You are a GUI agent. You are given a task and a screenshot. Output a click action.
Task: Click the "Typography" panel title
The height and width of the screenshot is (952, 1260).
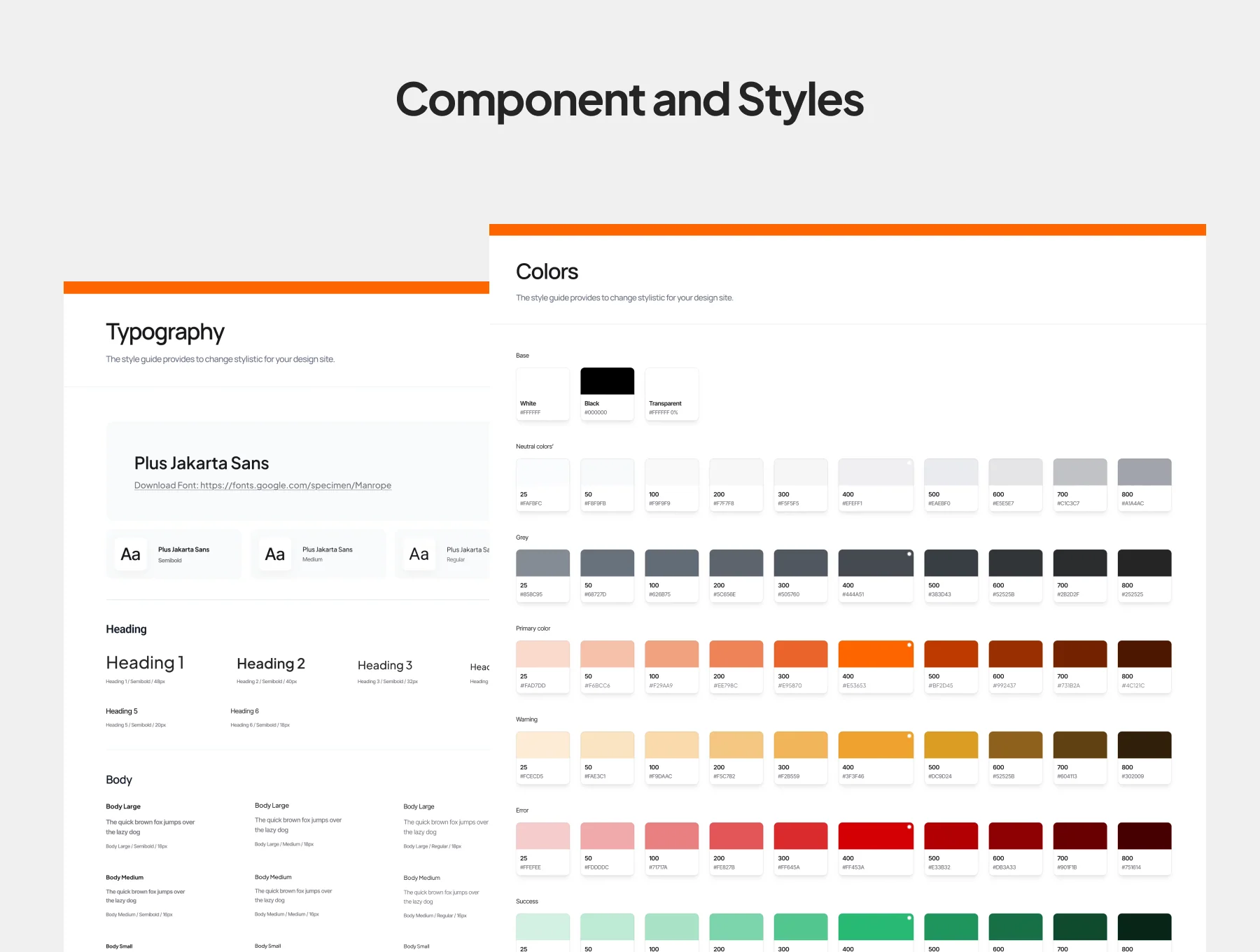165,332
